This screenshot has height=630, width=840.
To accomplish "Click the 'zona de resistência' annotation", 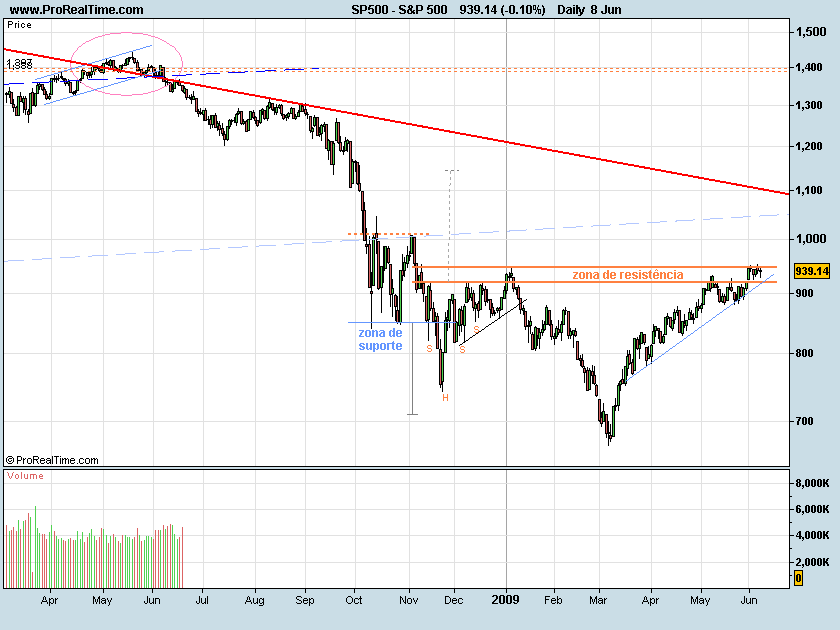I will click(628, 275).
